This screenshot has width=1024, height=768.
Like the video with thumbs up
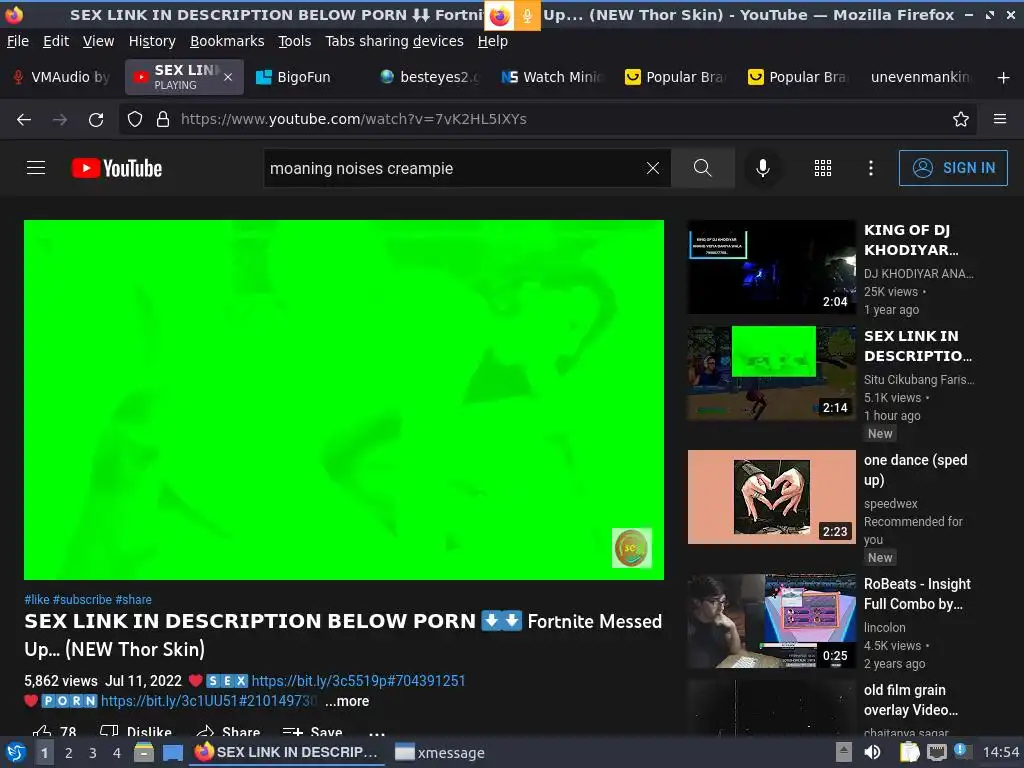42,731
